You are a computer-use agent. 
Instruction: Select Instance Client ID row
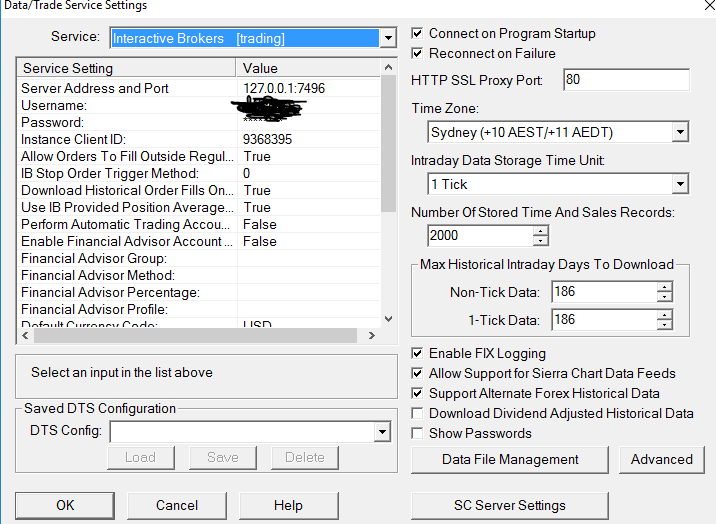[199, 139]
